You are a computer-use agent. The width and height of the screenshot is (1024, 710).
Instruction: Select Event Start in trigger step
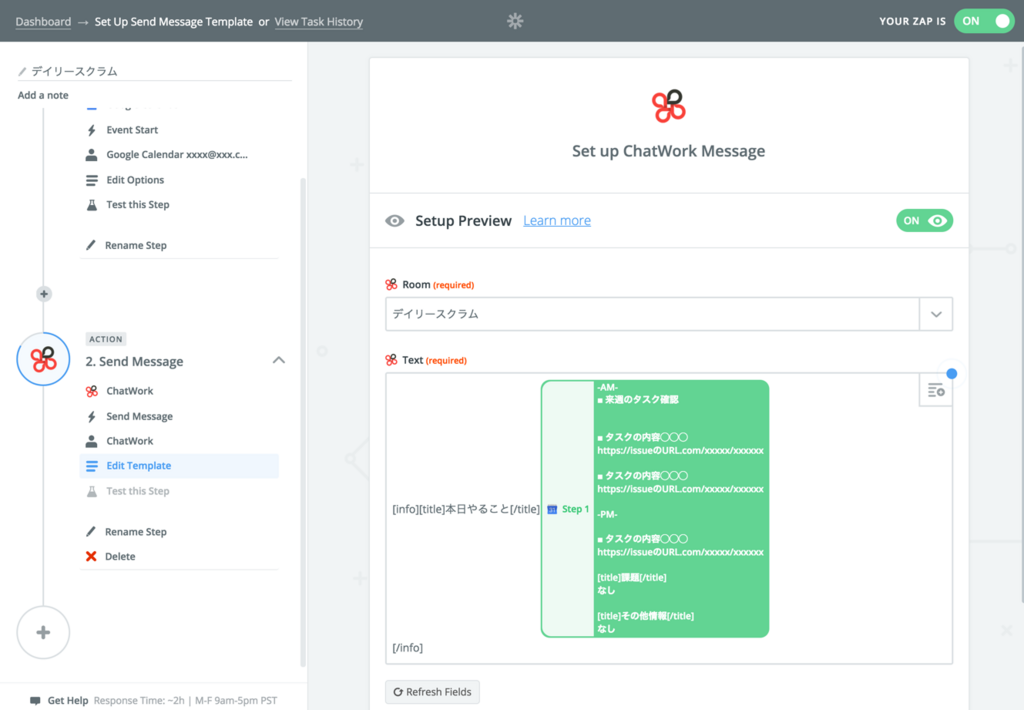click(132, 130)
